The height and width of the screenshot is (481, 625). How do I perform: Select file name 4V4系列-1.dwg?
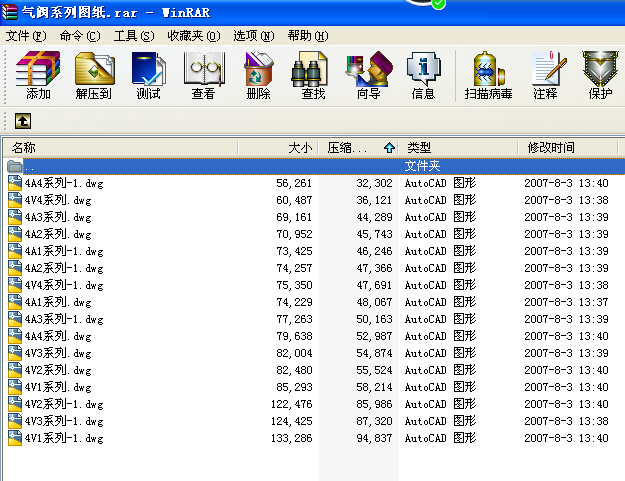64,285
